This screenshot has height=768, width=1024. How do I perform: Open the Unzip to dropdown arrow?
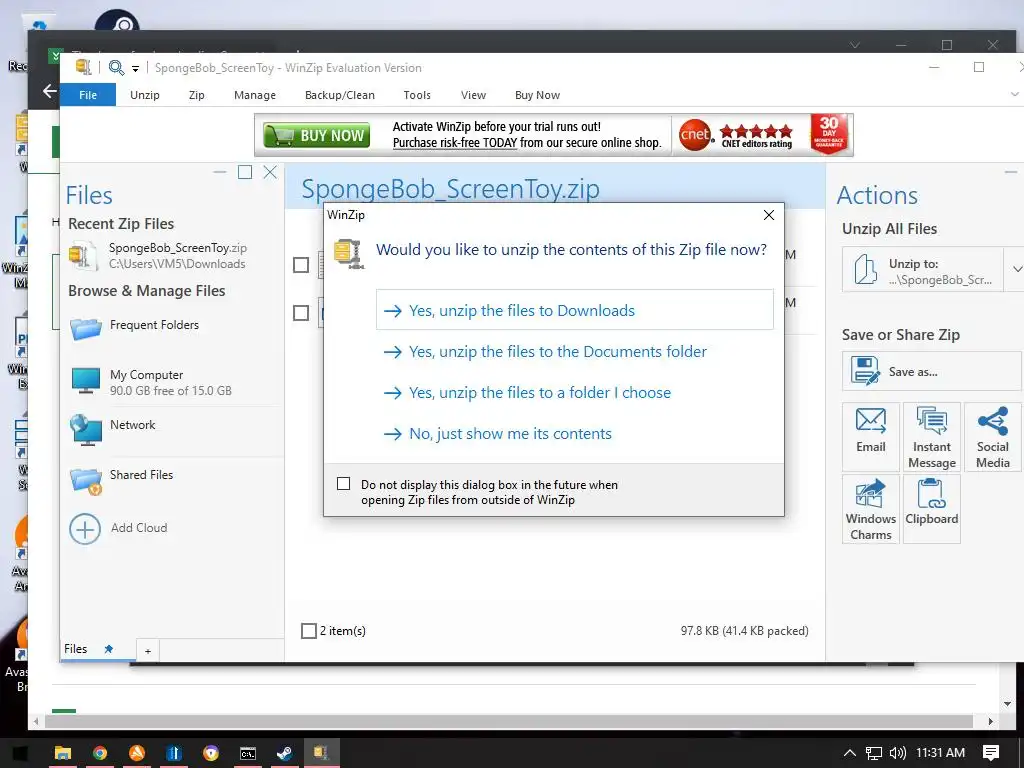tap(1016, 269)
